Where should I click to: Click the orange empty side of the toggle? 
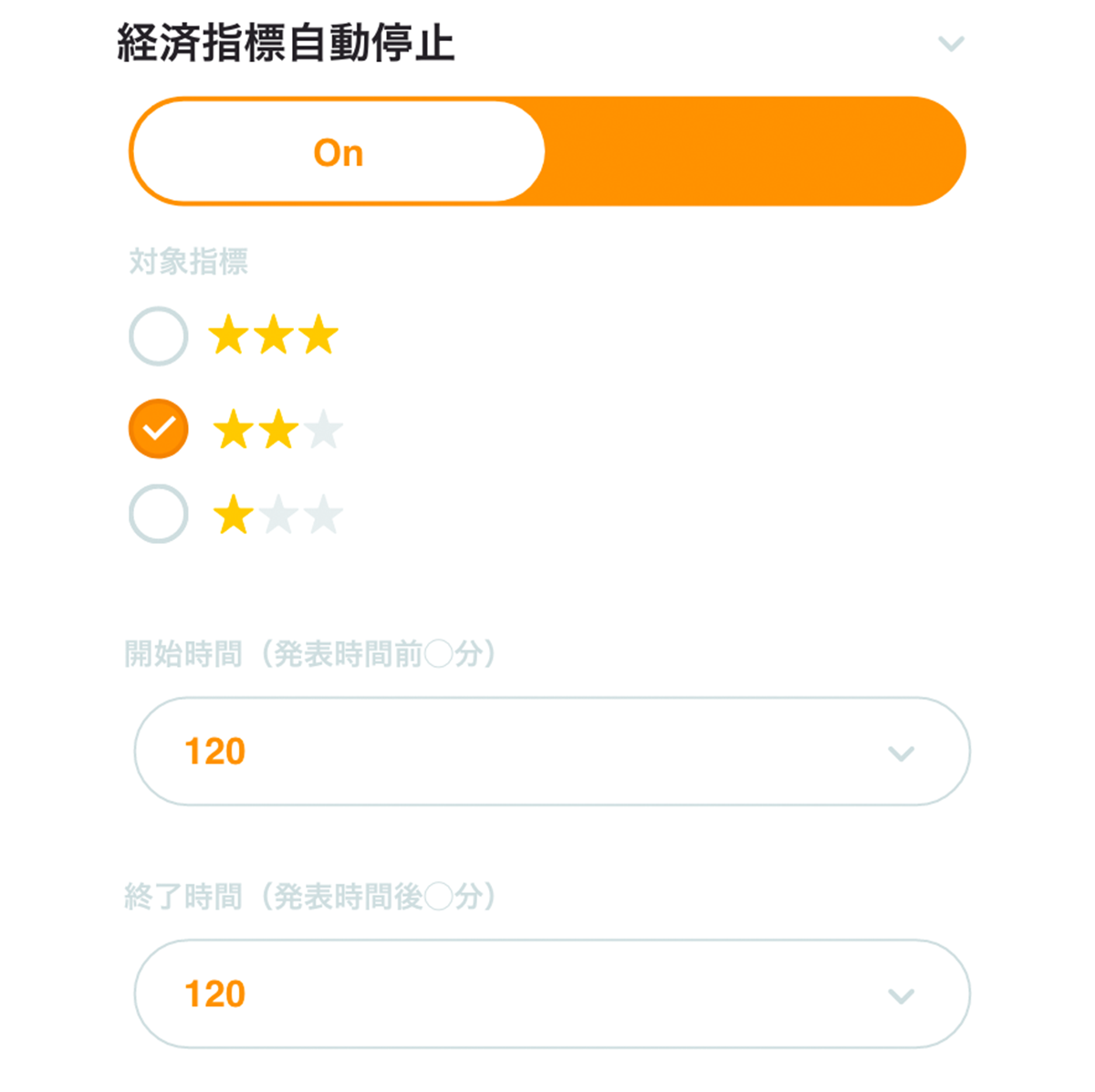(754, 151)
